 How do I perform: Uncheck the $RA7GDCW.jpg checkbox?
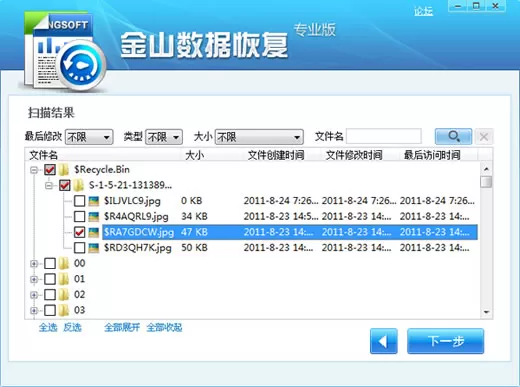pos(79,232)
